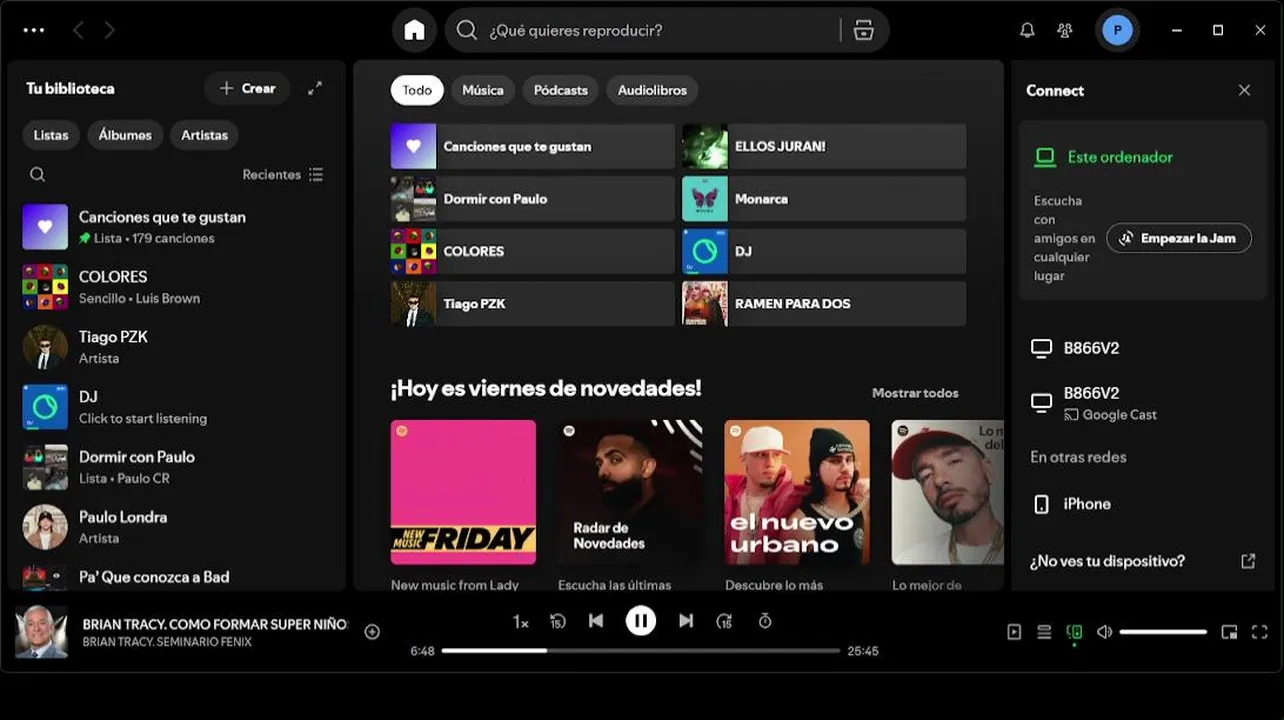The image size is (1284, 720).
Task: Pause the playback
Action: (x=641, y=621)
